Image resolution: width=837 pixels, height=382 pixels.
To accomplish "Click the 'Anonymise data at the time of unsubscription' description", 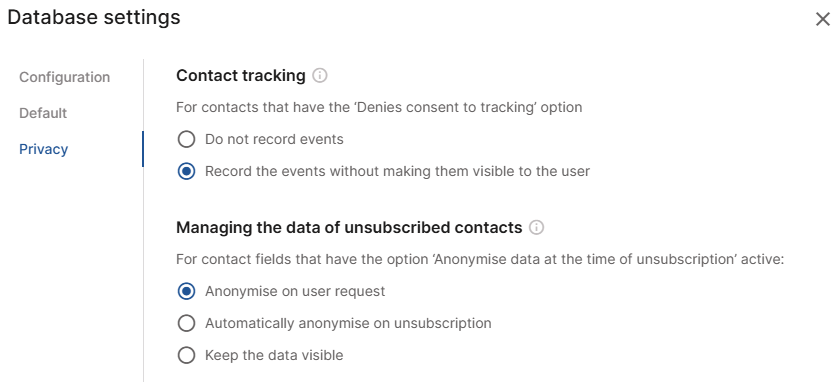I will coord(480,260).
